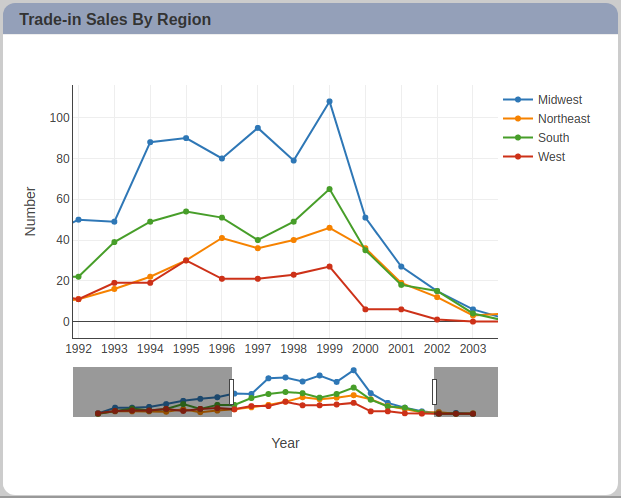Click the 1992 x-axis label
Screen dimensions: 621x499
(x=78, y=349)
